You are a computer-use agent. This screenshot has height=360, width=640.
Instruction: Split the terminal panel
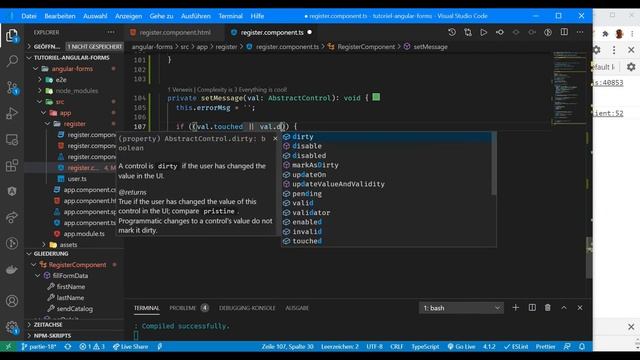click(x=532, y=308)
